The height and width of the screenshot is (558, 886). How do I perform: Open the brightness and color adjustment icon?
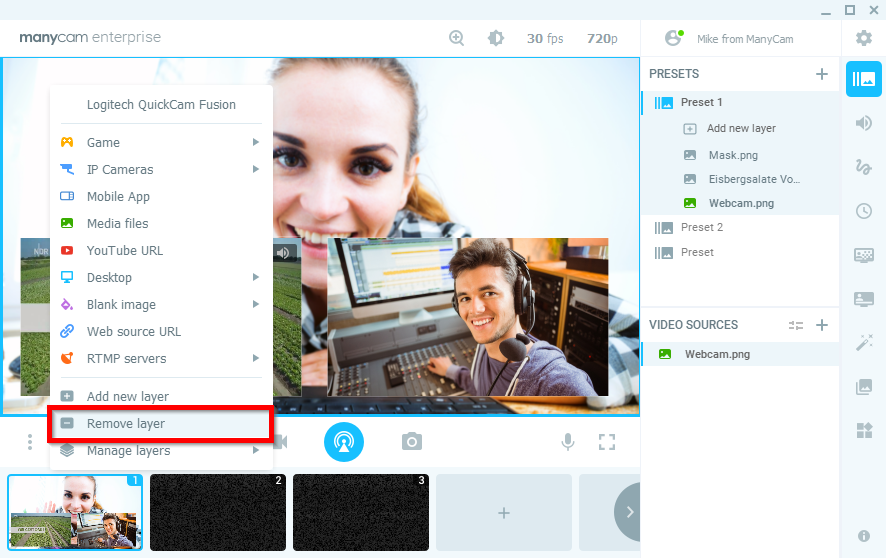[496, 38]
